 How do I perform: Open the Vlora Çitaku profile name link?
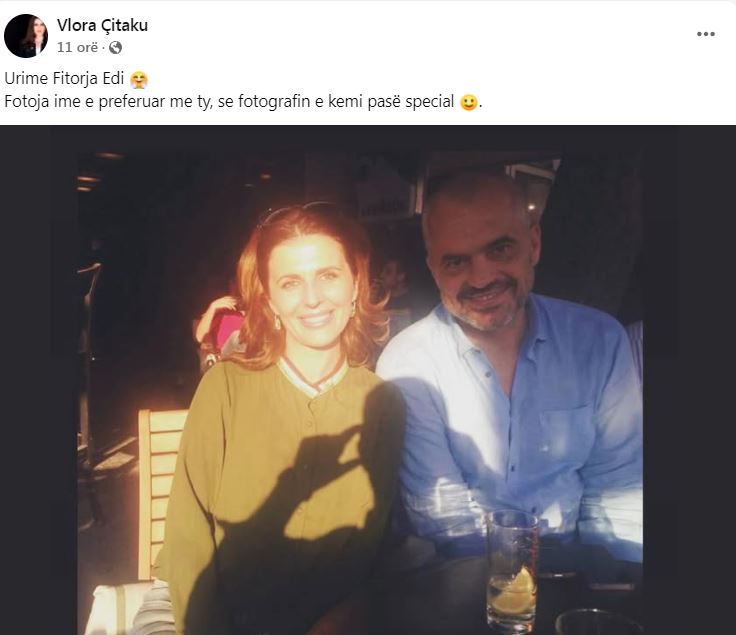click(103, 25)
